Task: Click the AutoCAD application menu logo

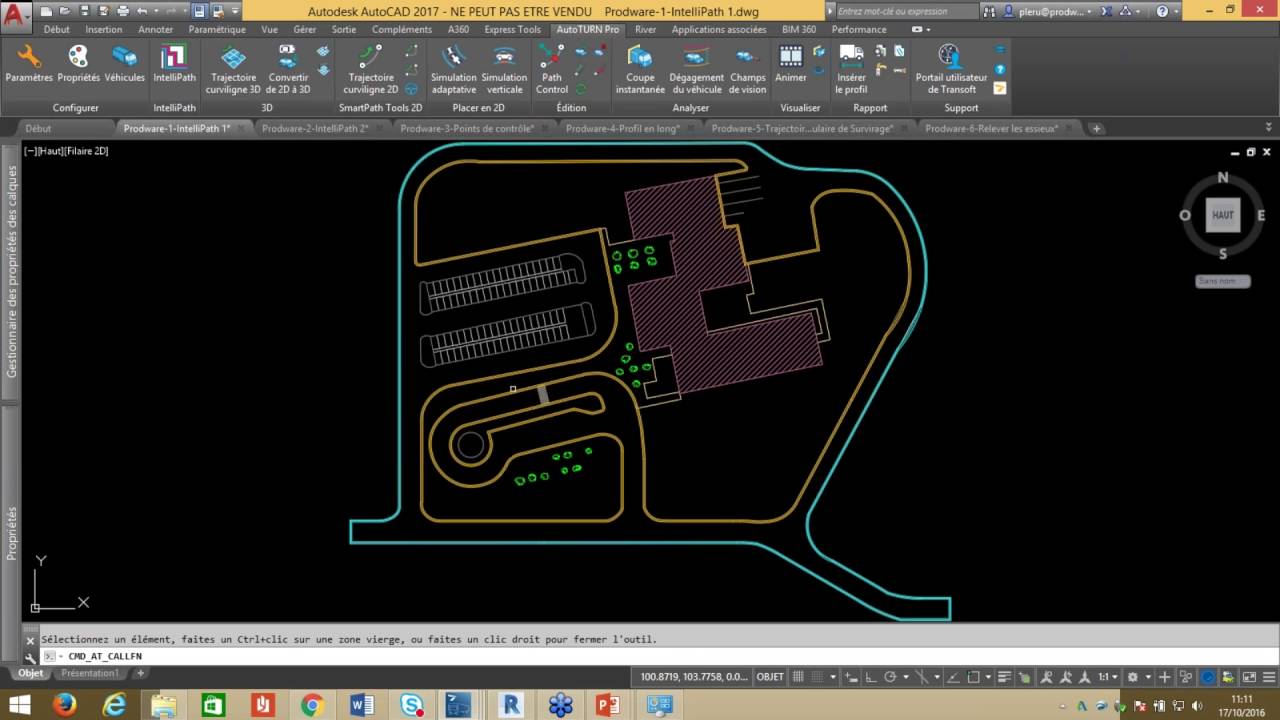Action: point(17,15)
